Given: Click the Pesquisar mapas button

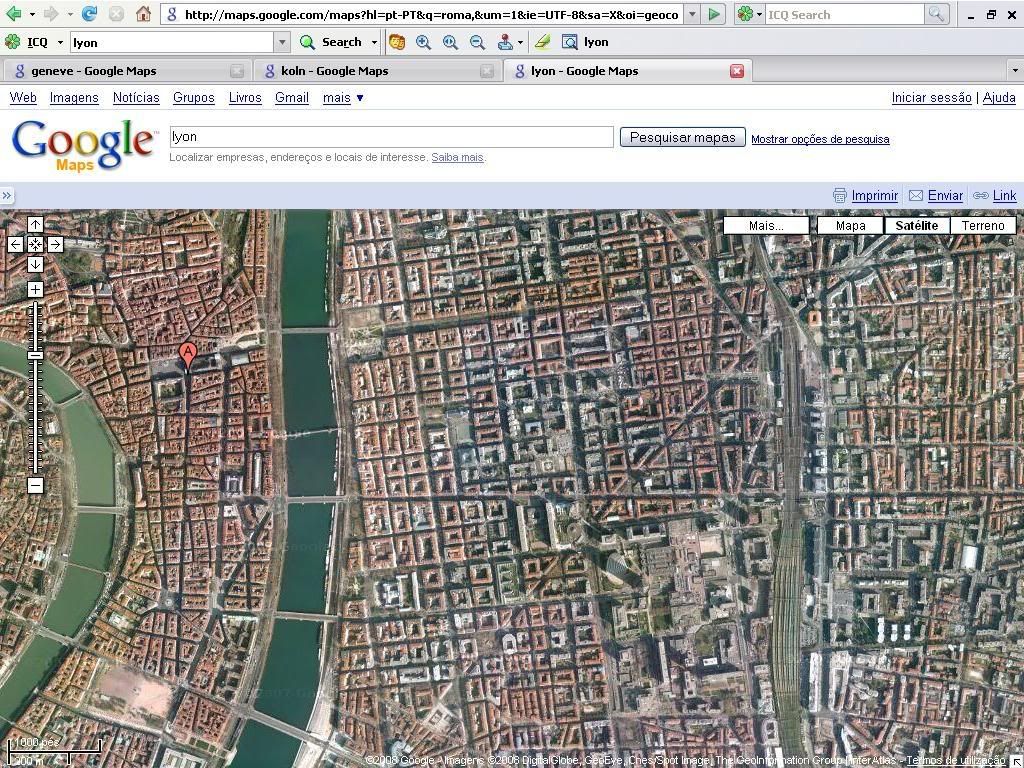Looking at the screenshot, I should (682, 138).
